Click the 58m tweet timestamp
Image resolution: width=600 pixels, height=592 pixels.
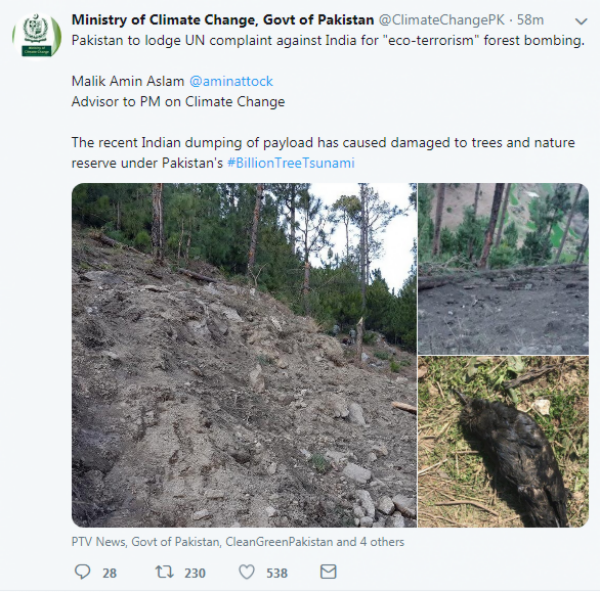click(x=530, y=20)
